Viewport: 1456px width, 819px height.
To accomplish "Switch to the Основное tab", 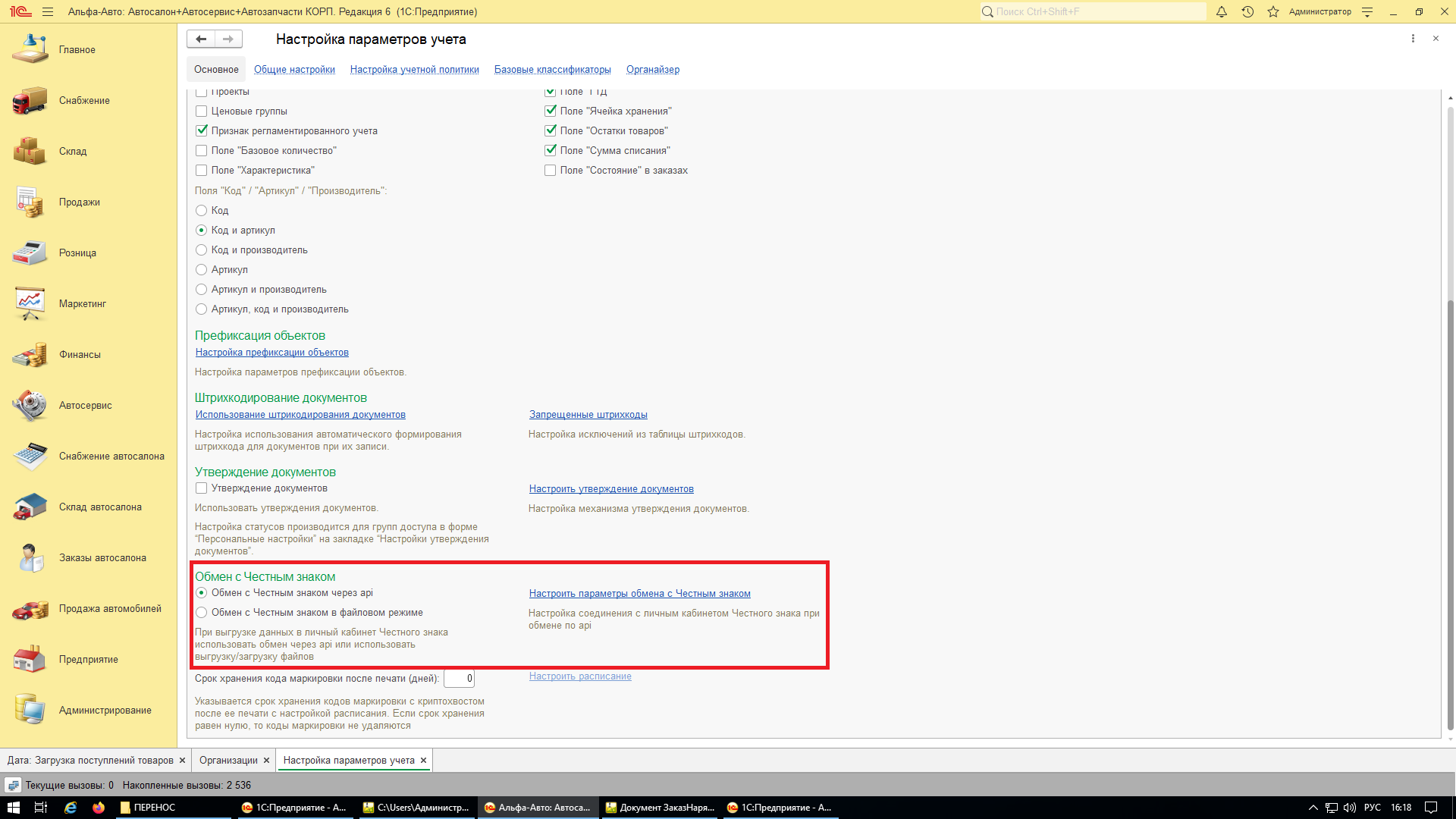I will click(216, 70).
